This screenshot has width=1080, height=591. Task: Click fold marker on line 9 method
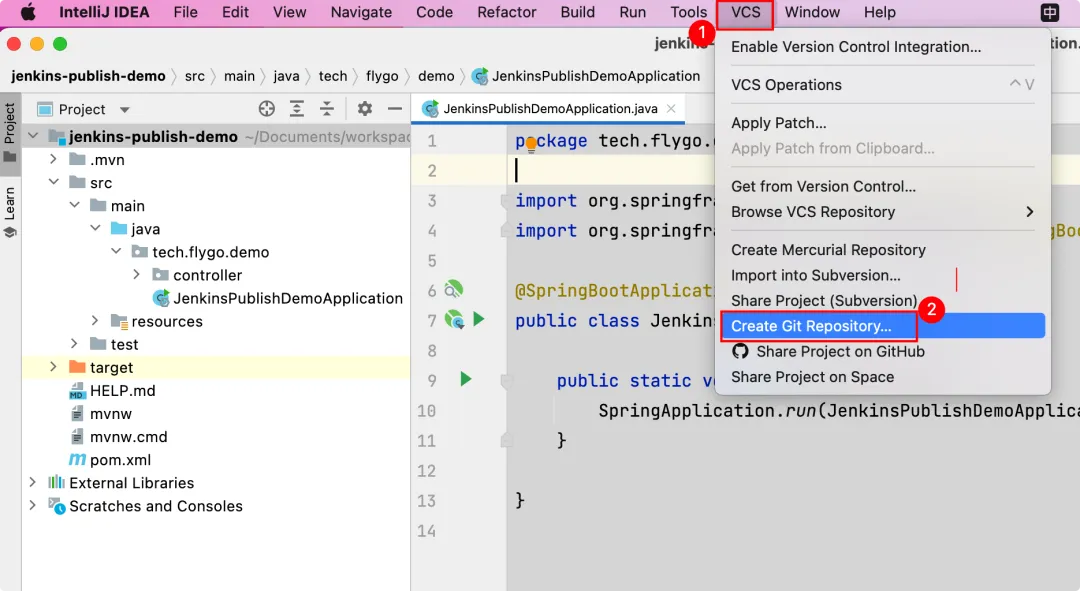click(x=506, y=380)
